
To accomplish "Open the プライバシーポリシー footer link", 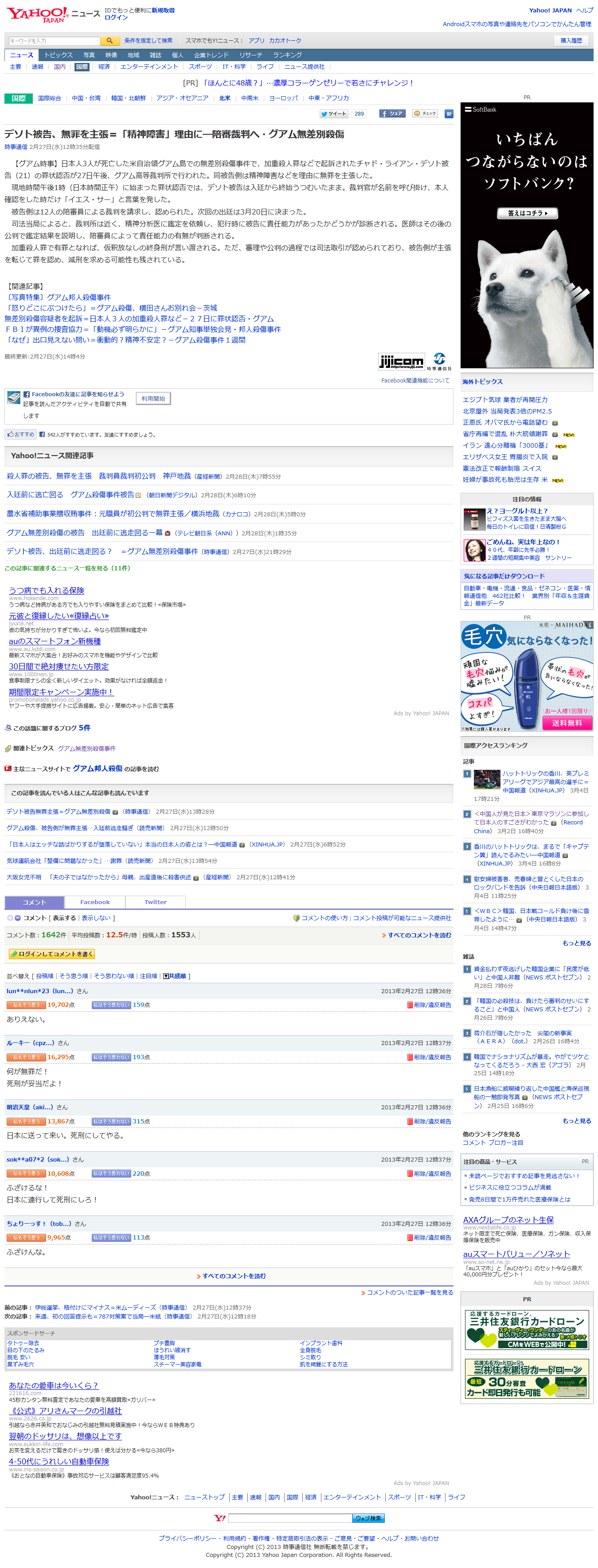I will pyautogui.click(x=187, y=1538).
